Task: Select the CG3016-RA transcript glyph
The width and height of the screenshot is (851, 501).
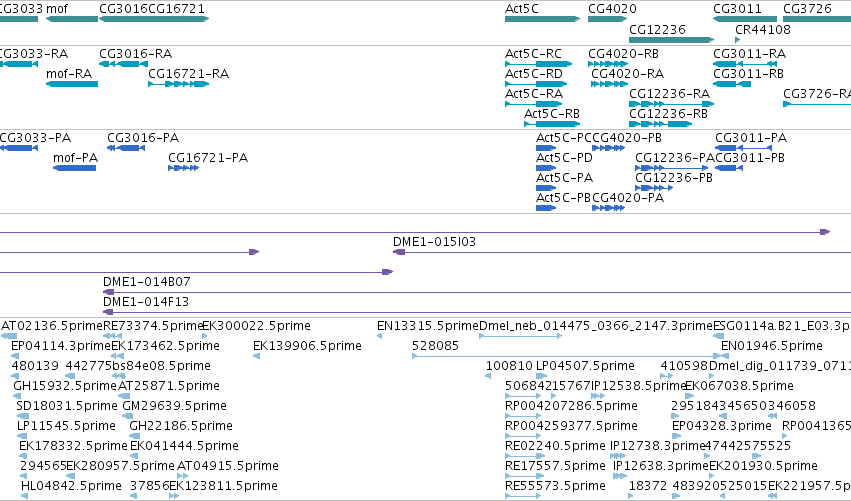Action: tap(122, 64)
